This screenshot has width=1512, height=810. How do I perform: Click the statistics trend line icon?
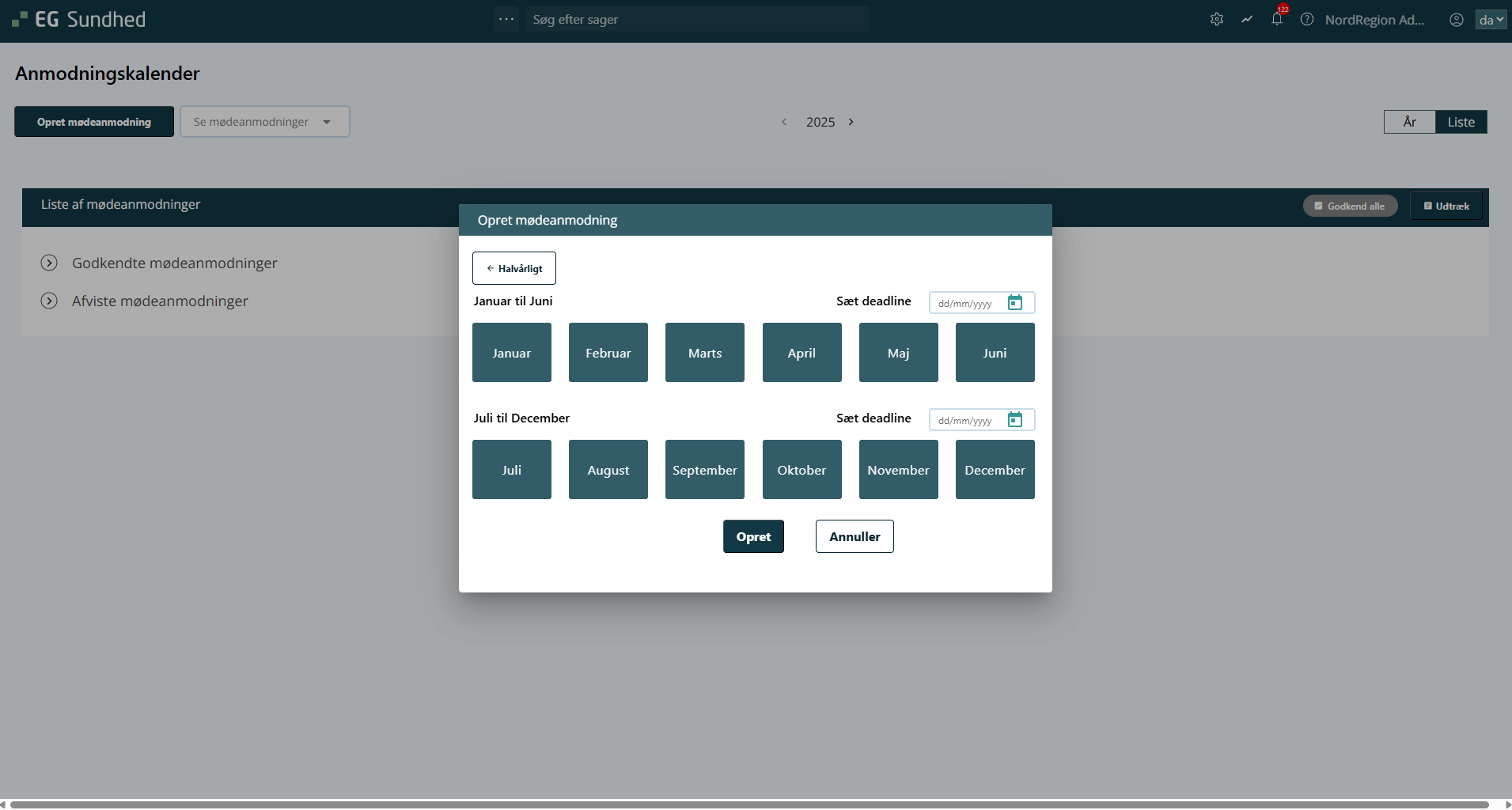(x=1247, y=20)
